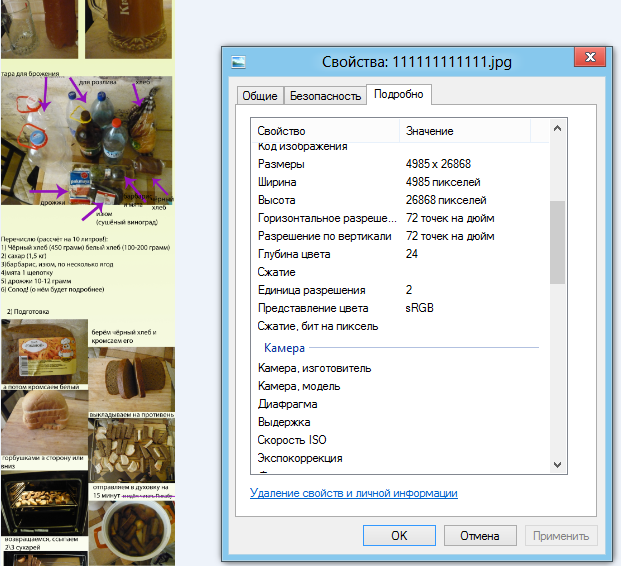
Task: Select the Скорость ISO row
Action: coord(400,440)
